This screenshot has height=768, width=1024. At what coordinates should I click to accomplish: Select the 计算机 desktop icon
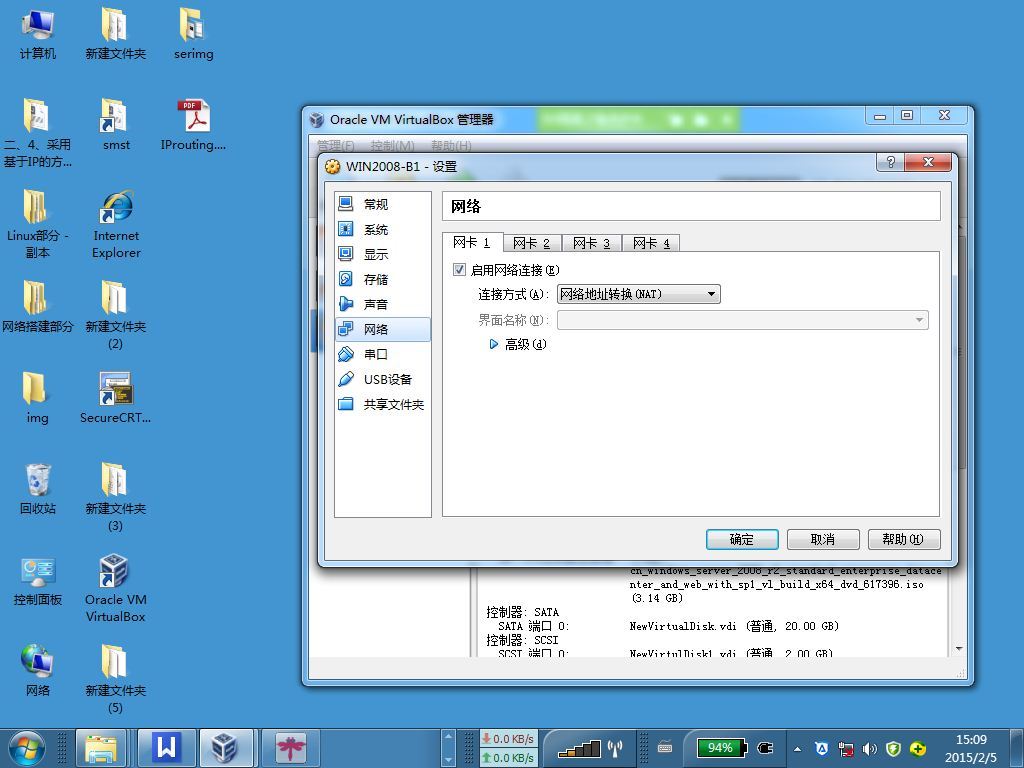(x=37, y=34)
